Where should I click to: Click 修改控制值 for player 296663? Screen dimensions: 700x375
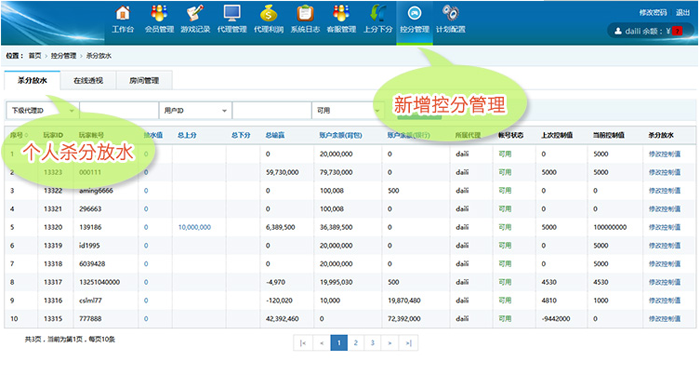click(664, 209)
